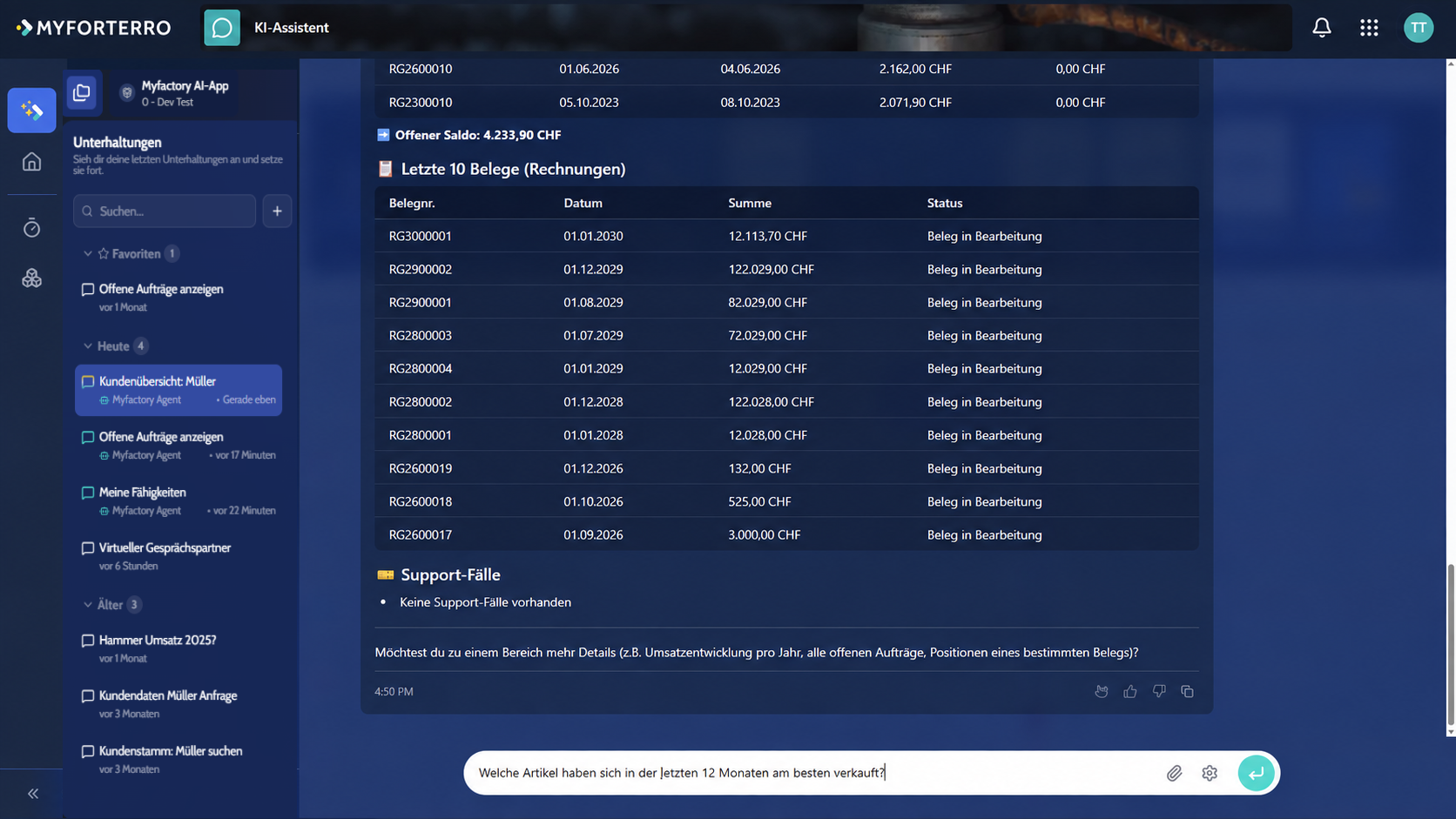Click the Suchen conversation search field
This screenshot has height=819, width=1456.
click(165, 211)
